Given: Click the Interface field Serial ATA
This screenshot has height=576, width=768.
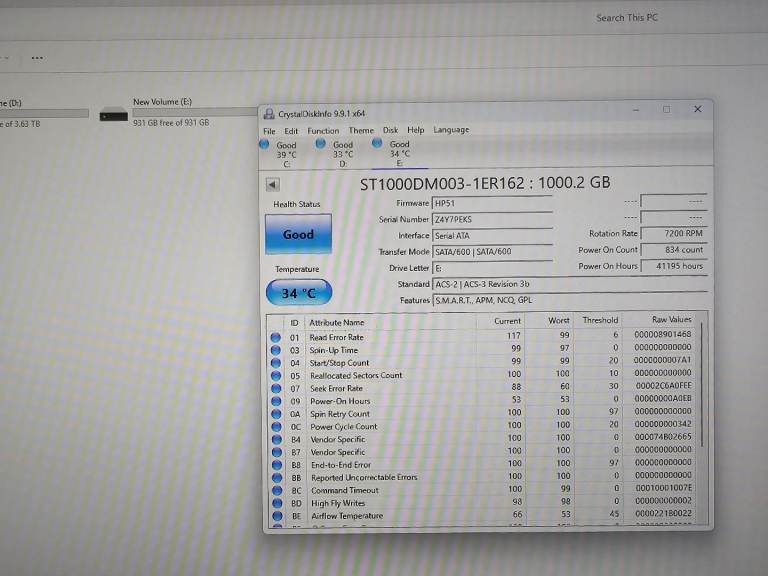Looking at the screenshot, I should pyautogui.click(x=492, y=236).
